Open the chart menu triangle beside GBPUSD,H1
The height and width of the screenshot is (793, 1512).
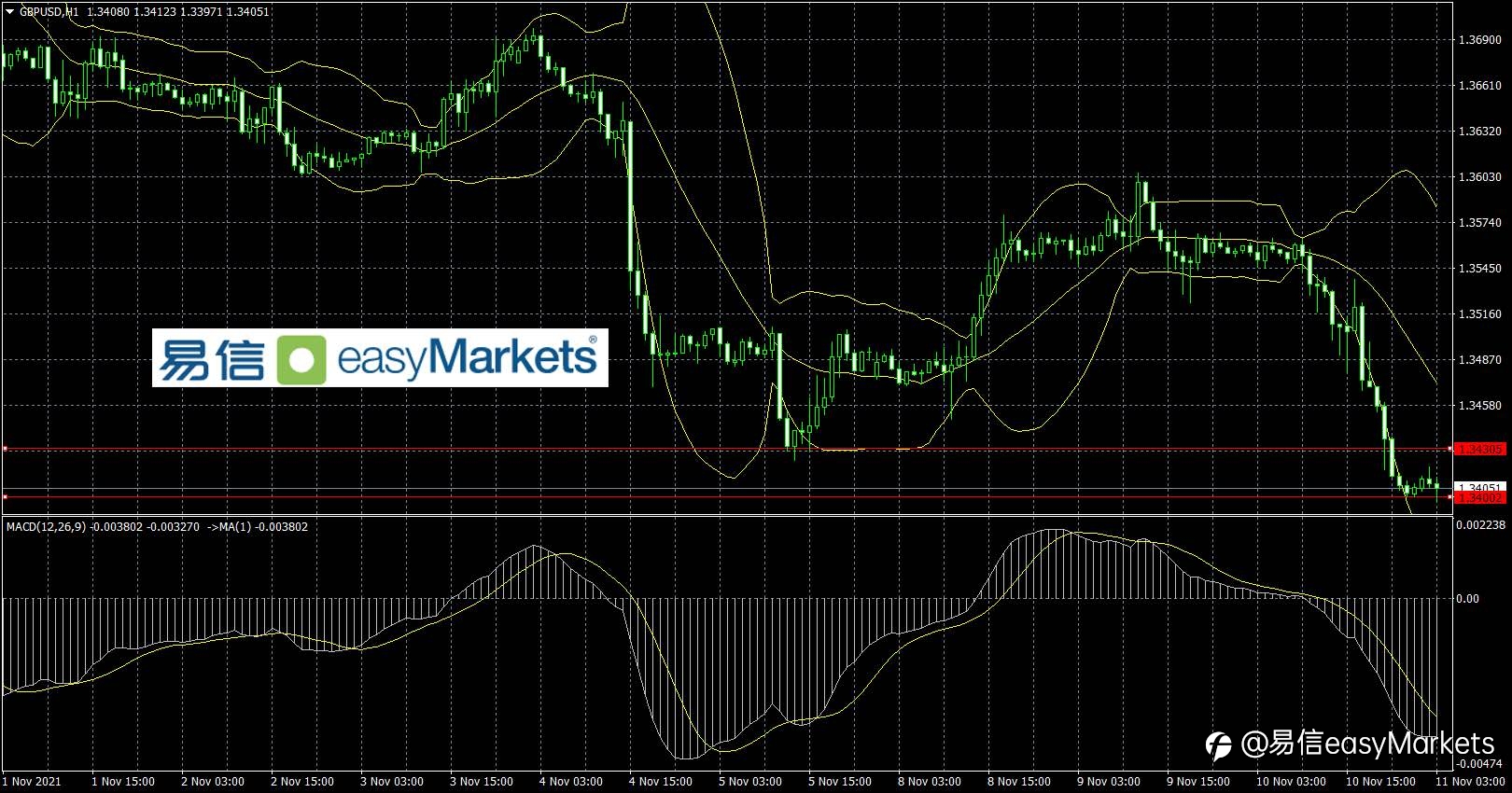[9, 12]
